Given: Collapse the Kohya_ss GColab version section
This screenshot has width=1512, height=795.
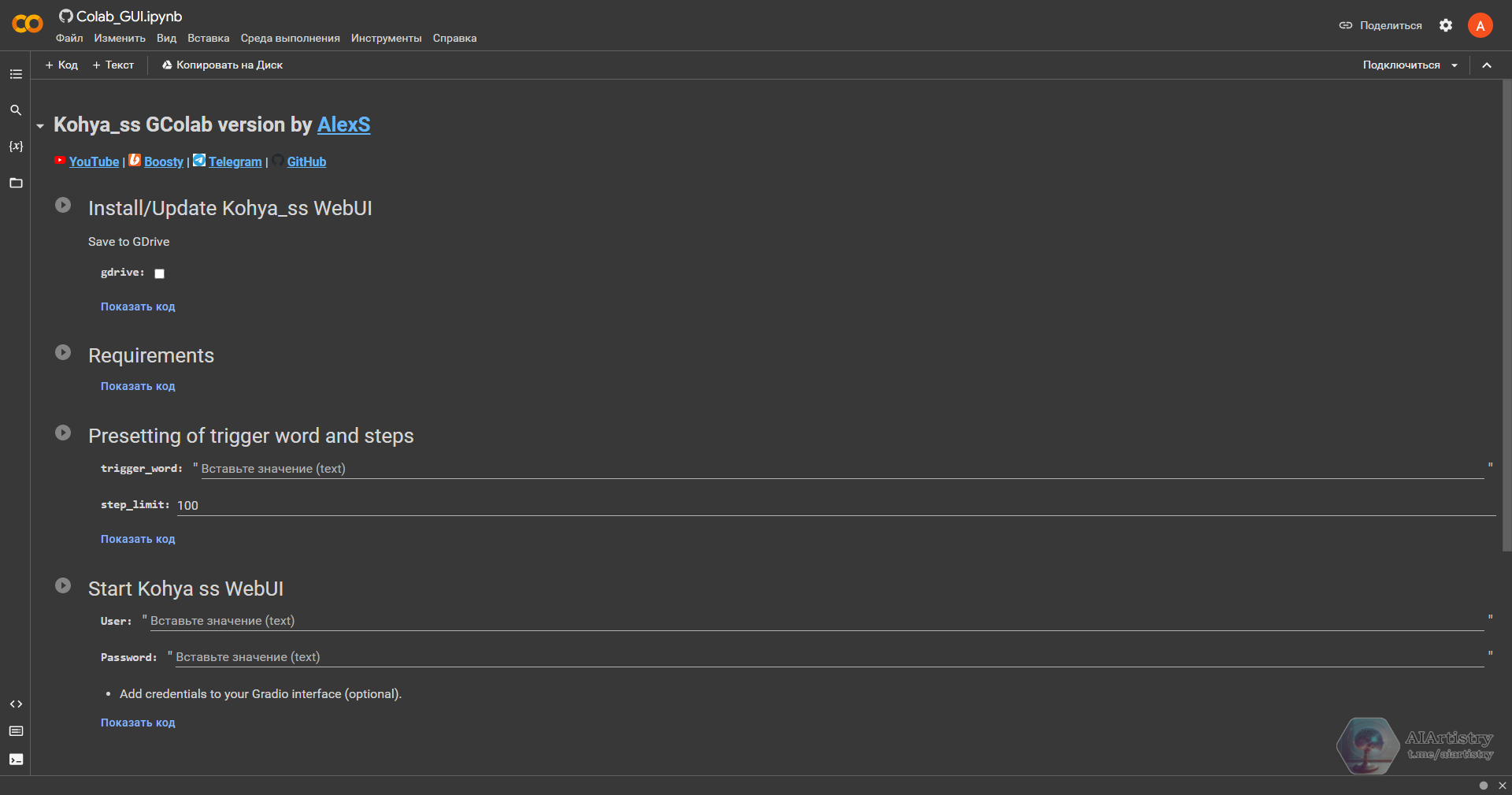Looking at the screenshot, I should tap(40, 124).
